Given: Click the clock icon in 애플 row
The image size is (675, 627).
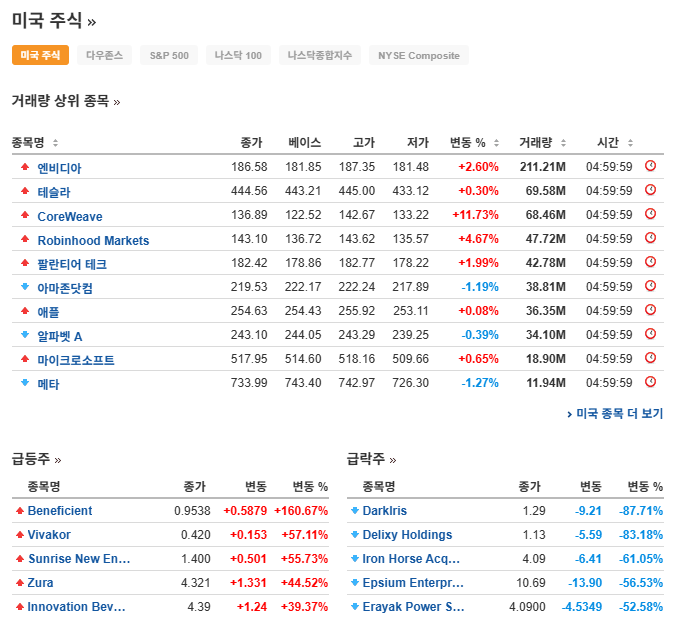Looking at the screenshot, I should pos(650,310).
